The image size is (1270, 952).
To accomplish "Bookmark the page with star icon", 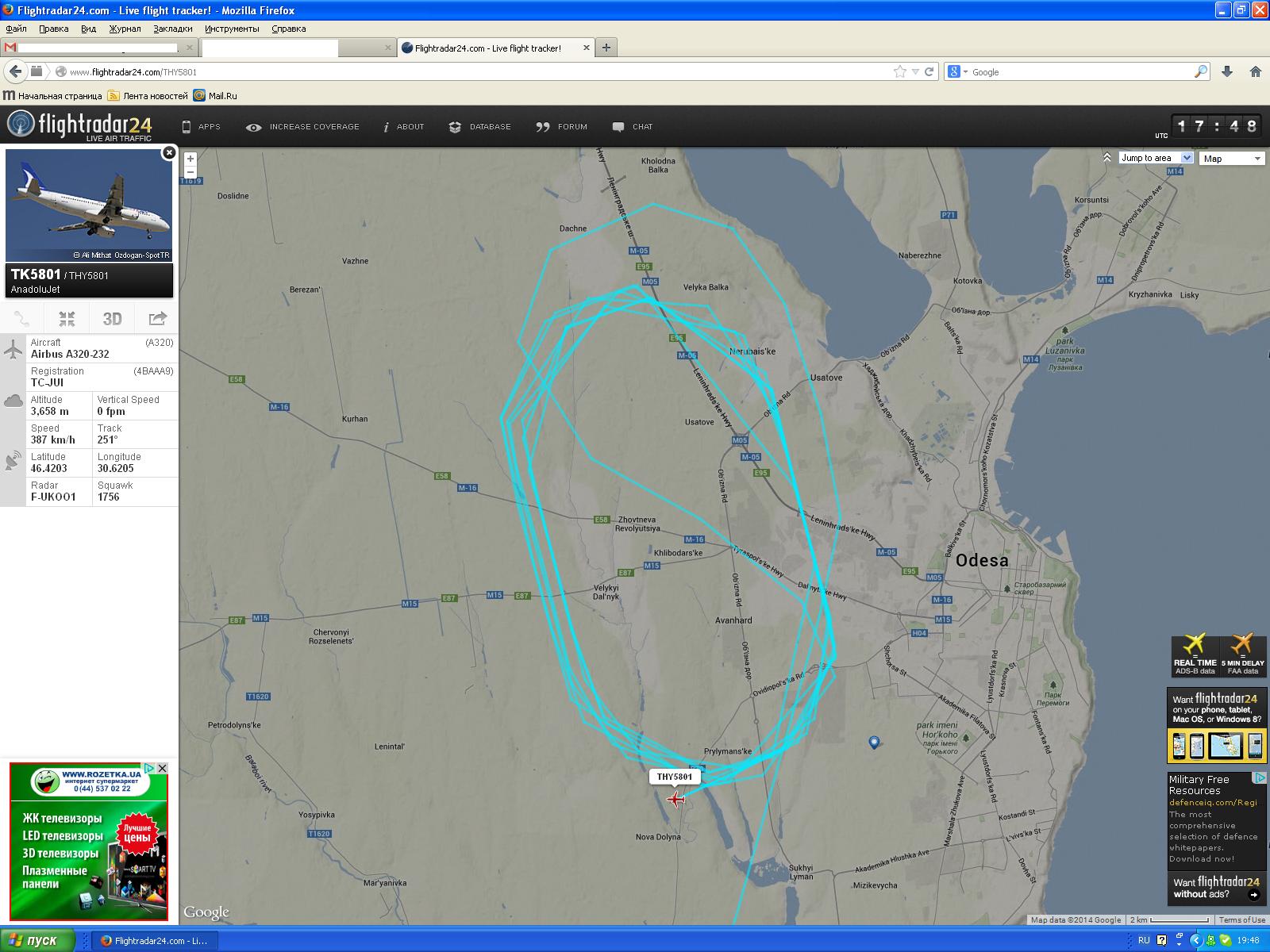I will [899, 71].
